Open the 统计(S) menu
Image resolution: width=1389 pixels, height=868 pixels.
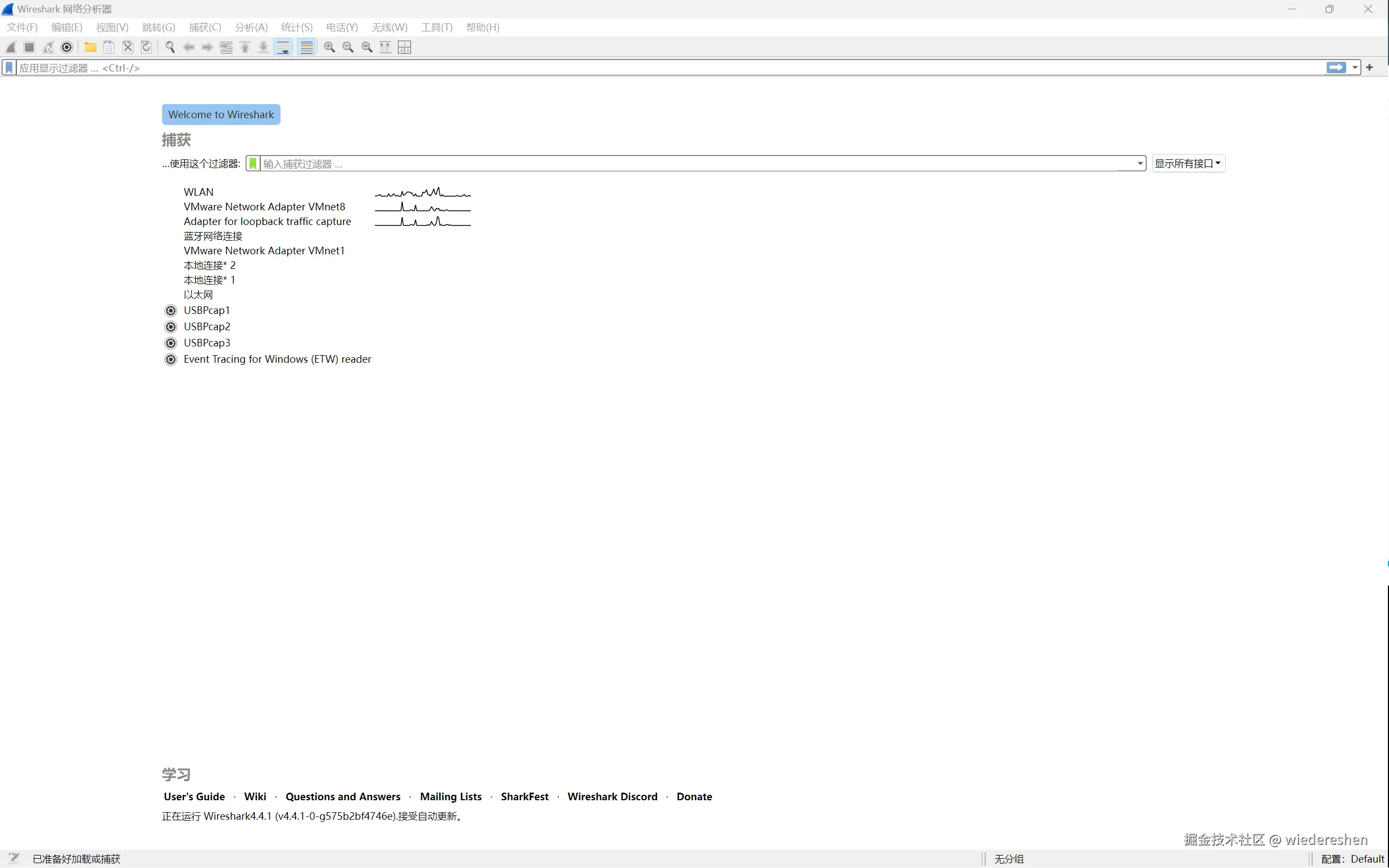[x=297, y=27]
